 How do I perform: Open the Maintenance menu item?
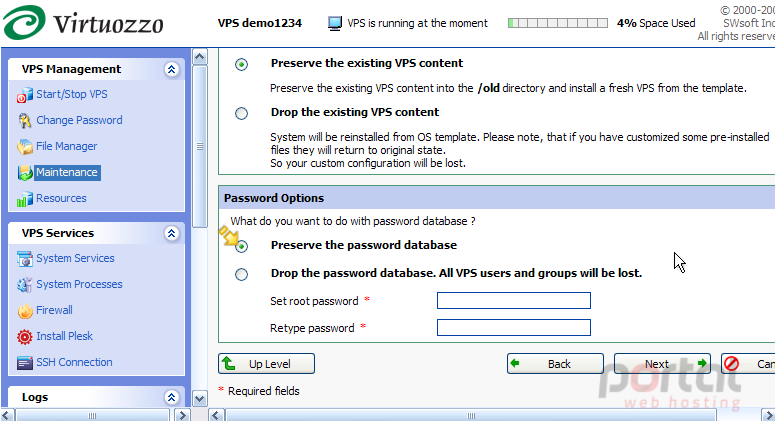(67, 172)
